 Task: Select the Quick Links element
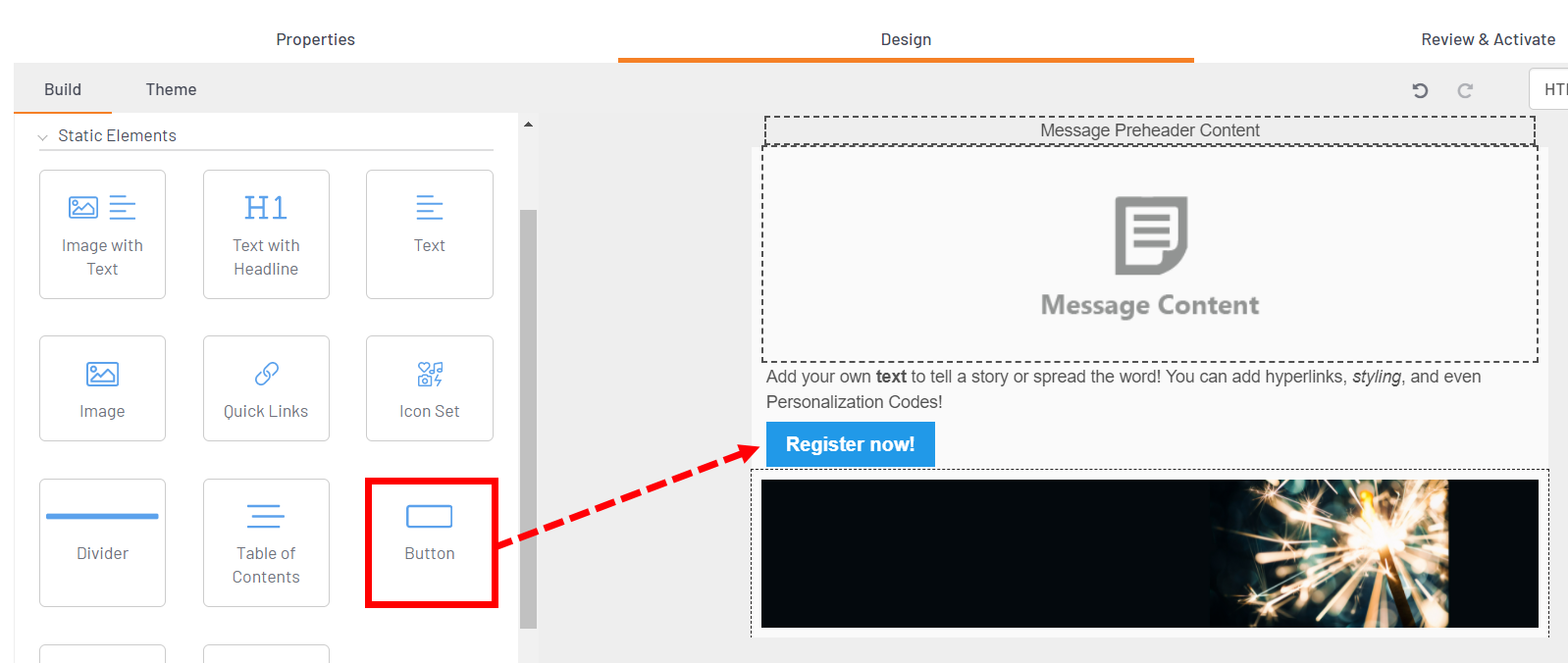[x=266, y=388]
